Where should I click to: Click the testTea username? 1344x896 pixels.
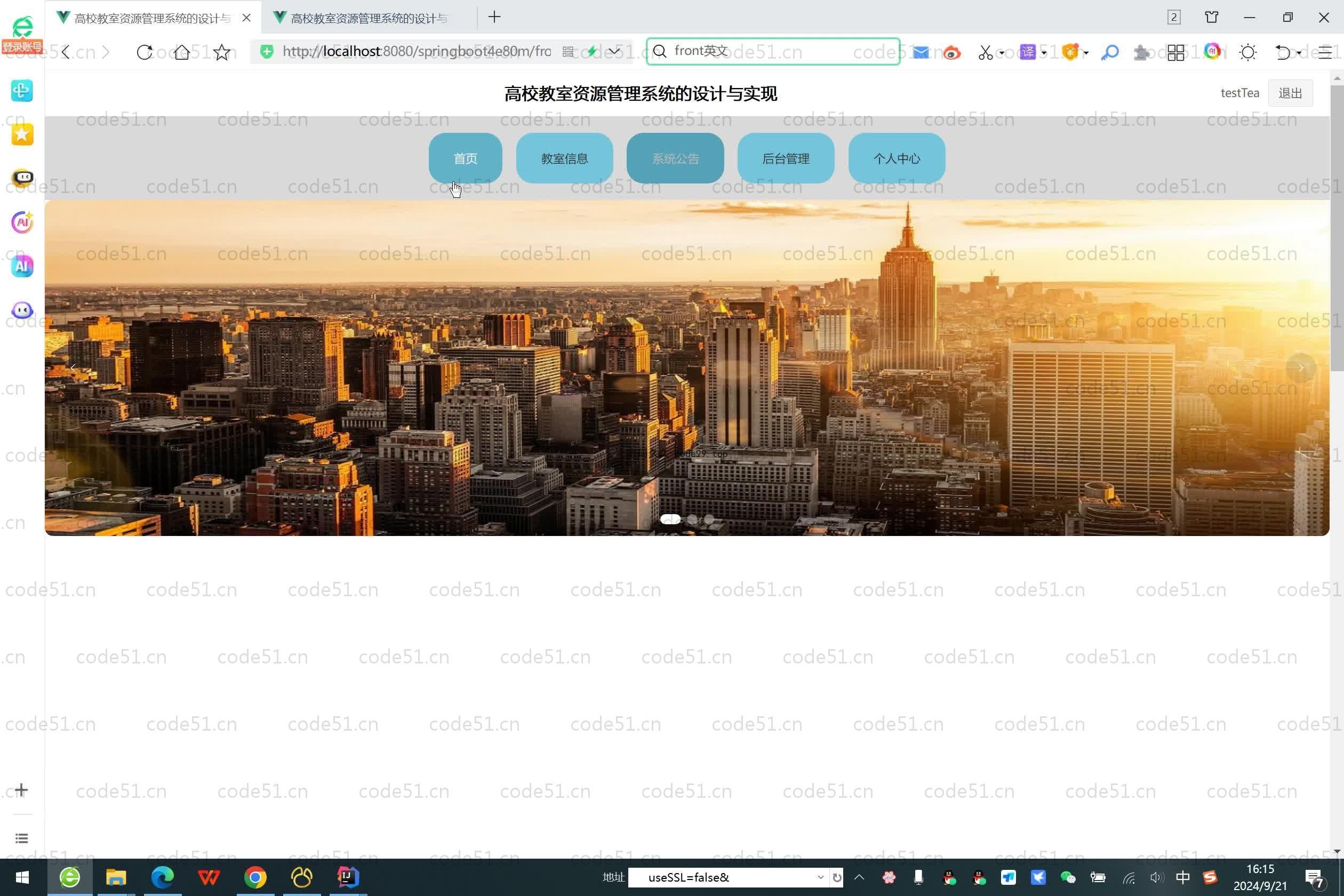click(1239, 93)
